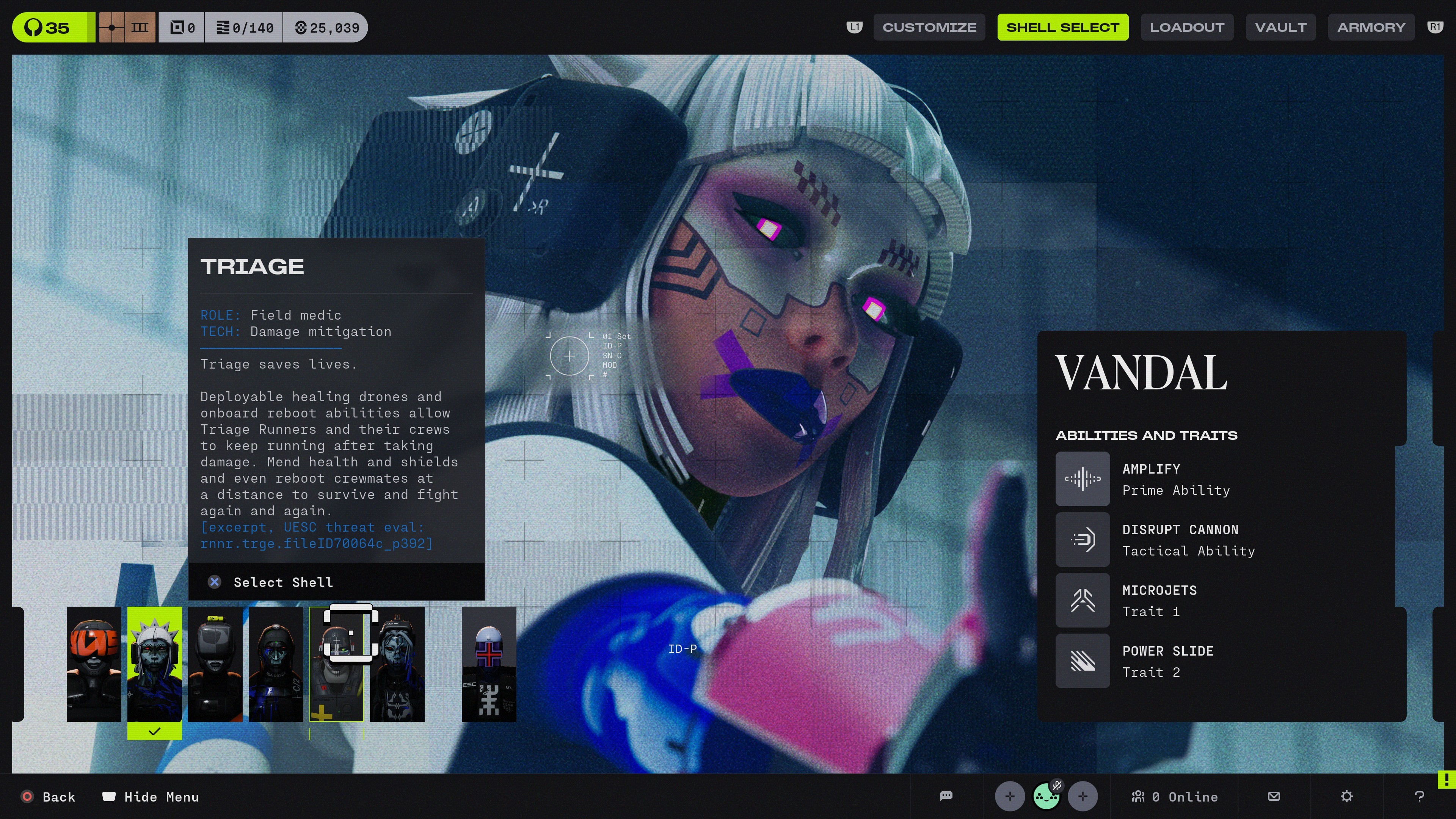Toggle Hide Menu option
The width and height of the screenshot is (1456, 819).
click(x=151, y=797)
